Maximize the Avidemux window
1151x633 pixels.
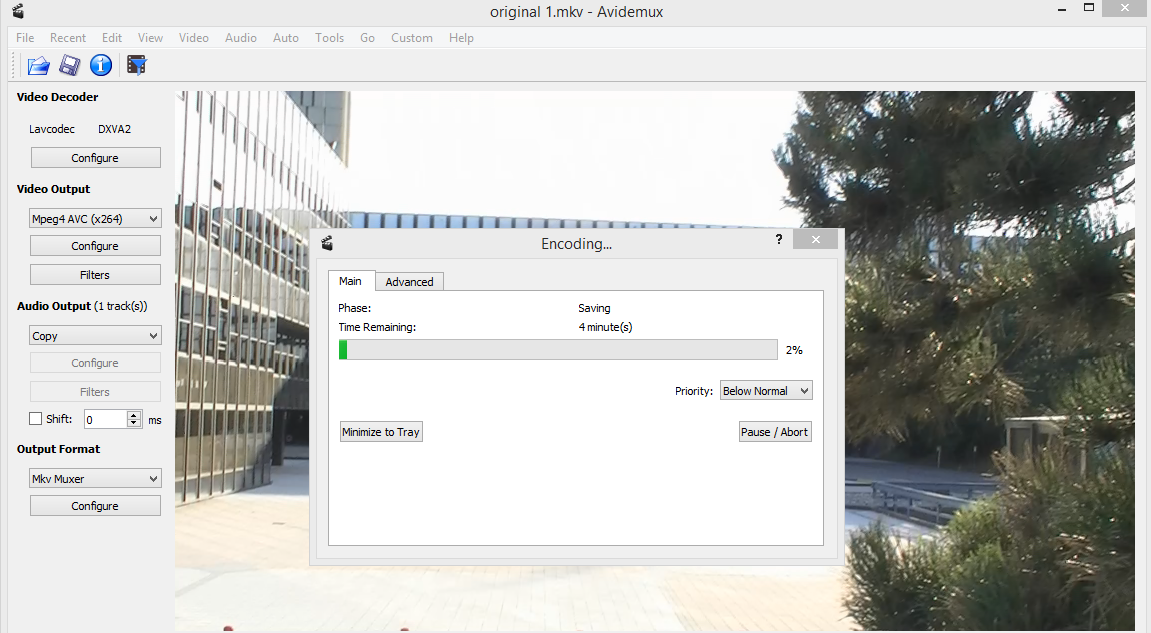pyautogui.click(x=1089, y=8)
